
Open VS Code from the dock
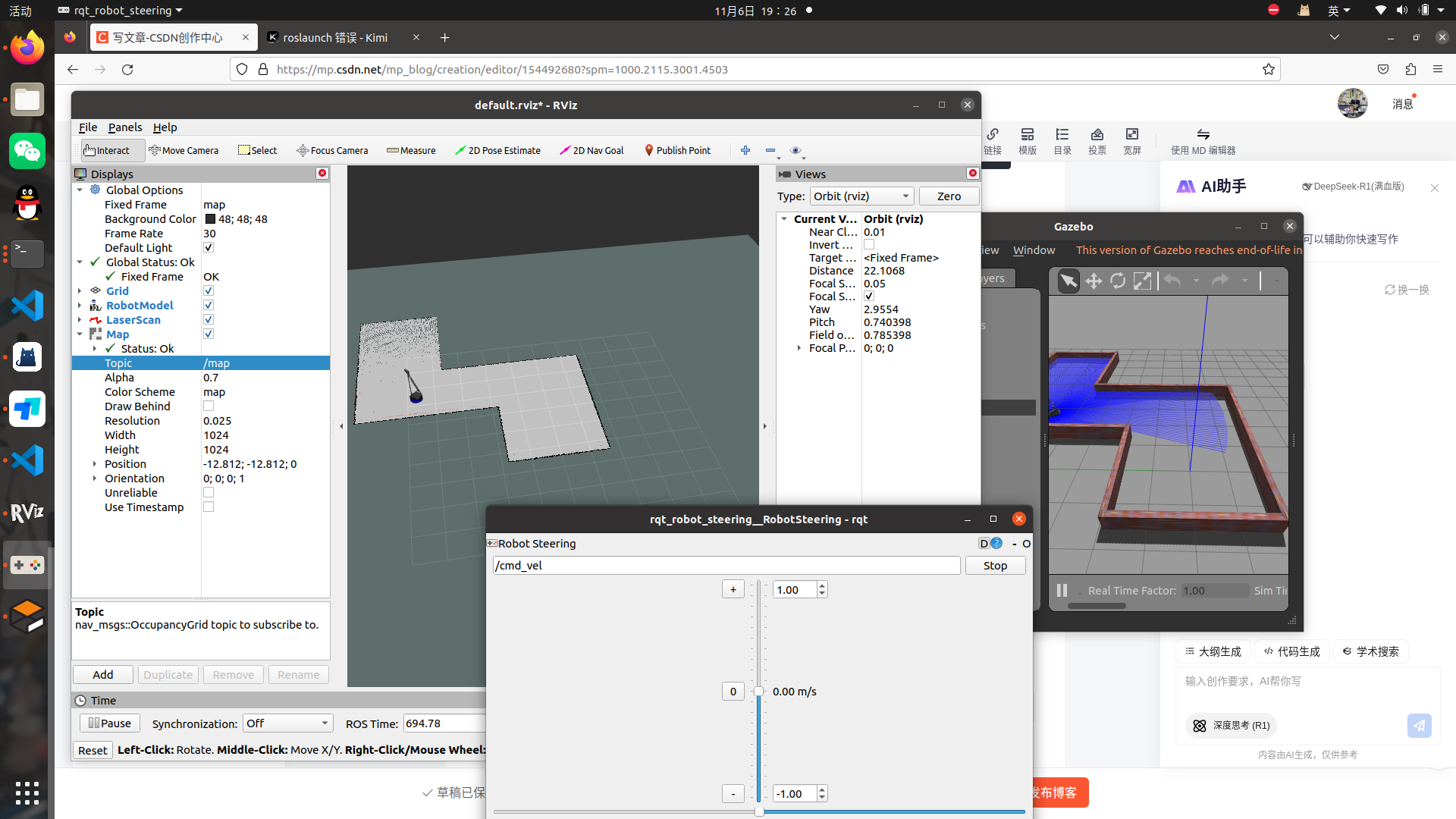click(x=27, y=306)
